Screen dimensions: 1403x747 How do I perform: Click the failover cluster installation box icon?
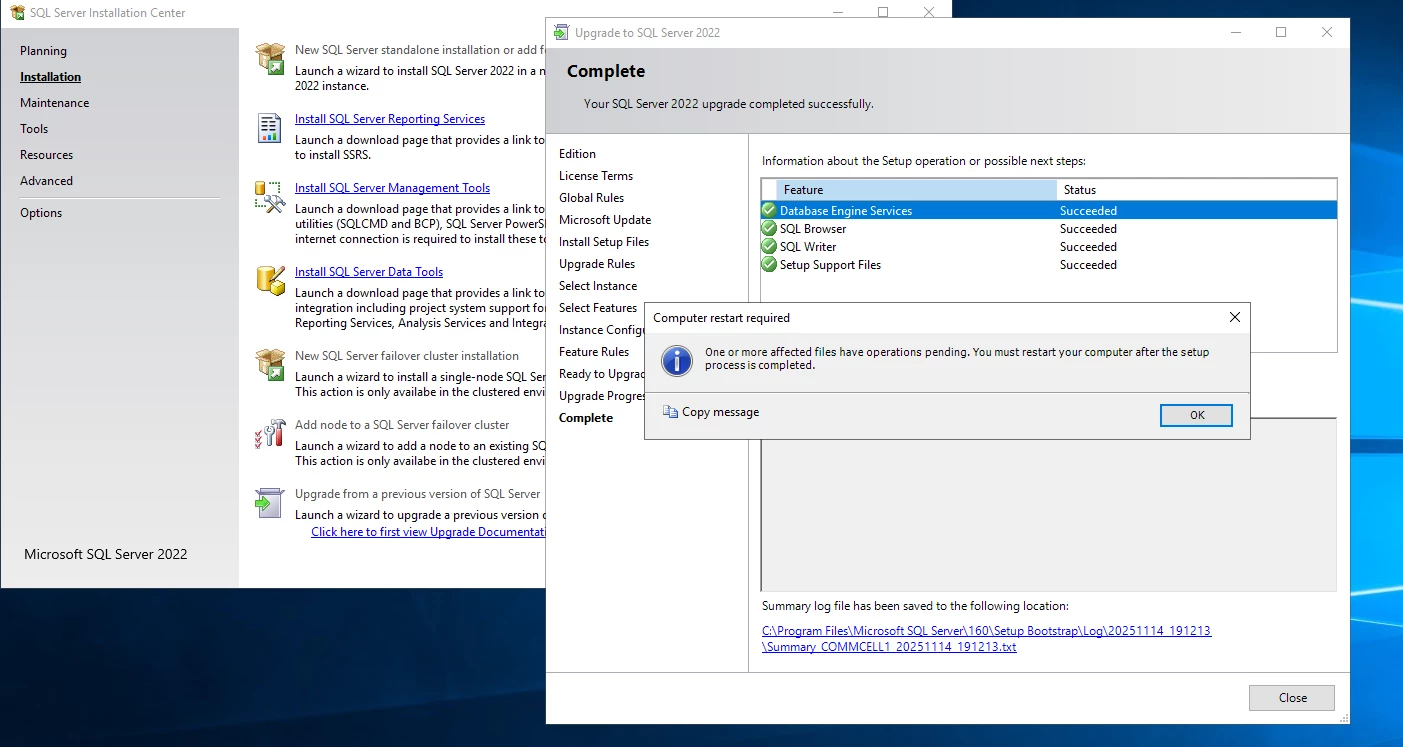click(x=270, y=364)
